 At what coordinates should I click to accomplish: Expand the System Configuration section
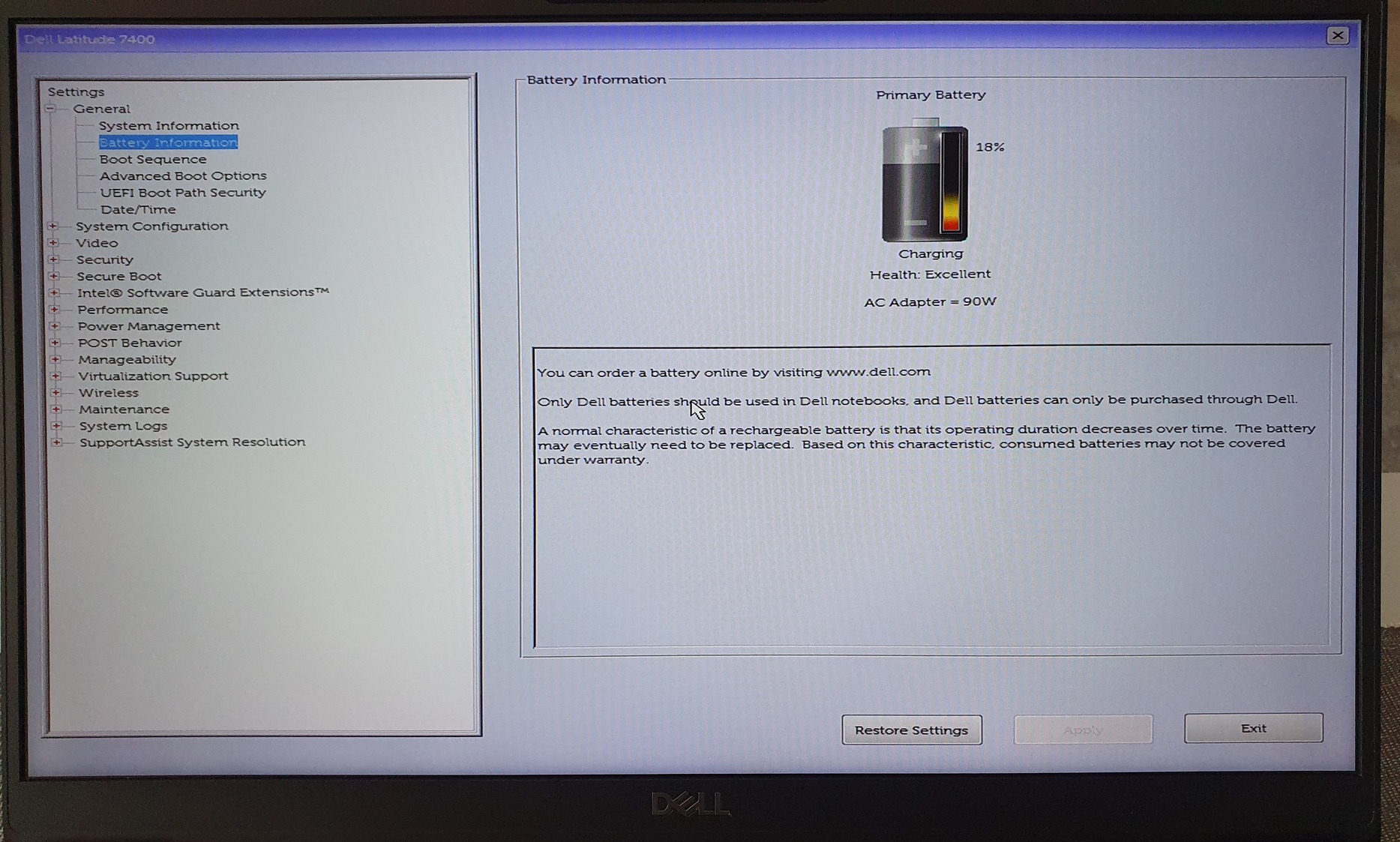tap(53, 226)
